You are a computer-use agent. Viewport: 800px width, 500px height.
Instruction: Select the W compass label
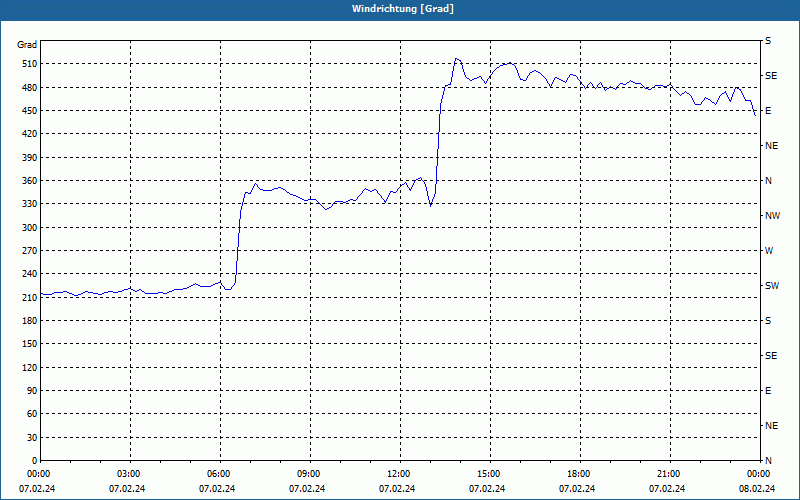(769, 251)
